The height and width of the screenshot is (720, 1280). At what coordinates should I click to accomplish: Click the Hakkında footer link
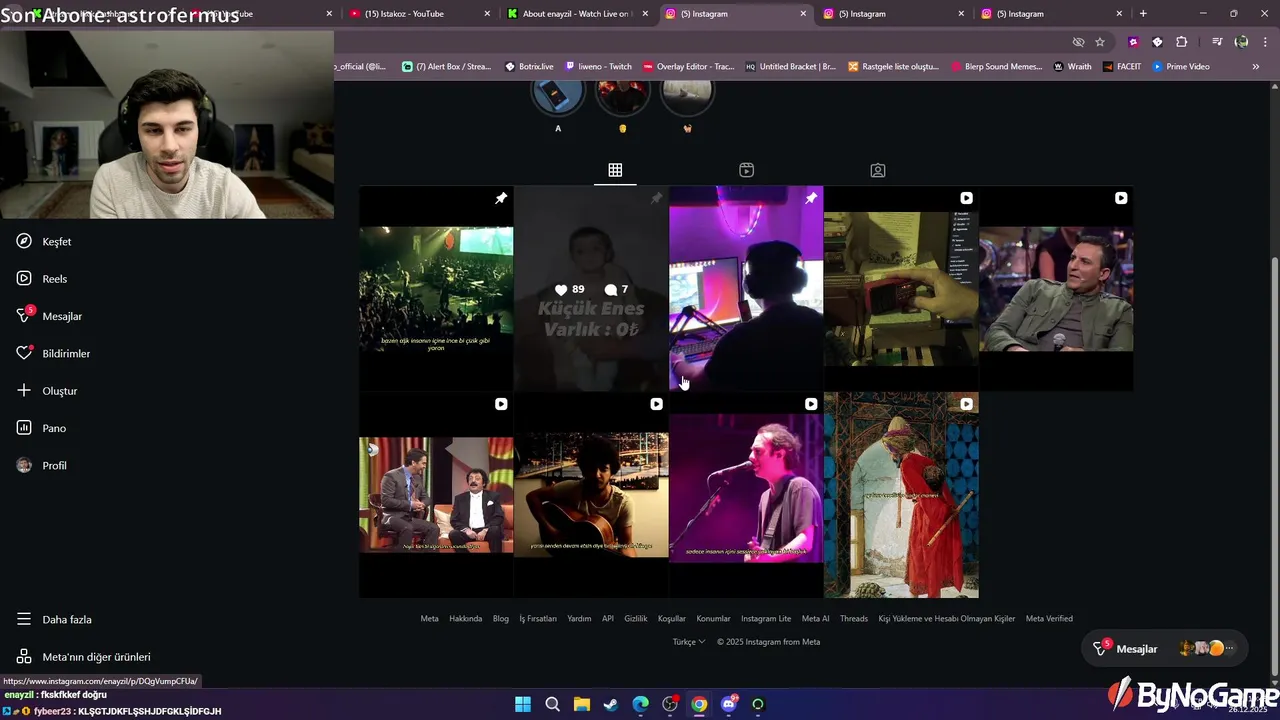[465, 618]
